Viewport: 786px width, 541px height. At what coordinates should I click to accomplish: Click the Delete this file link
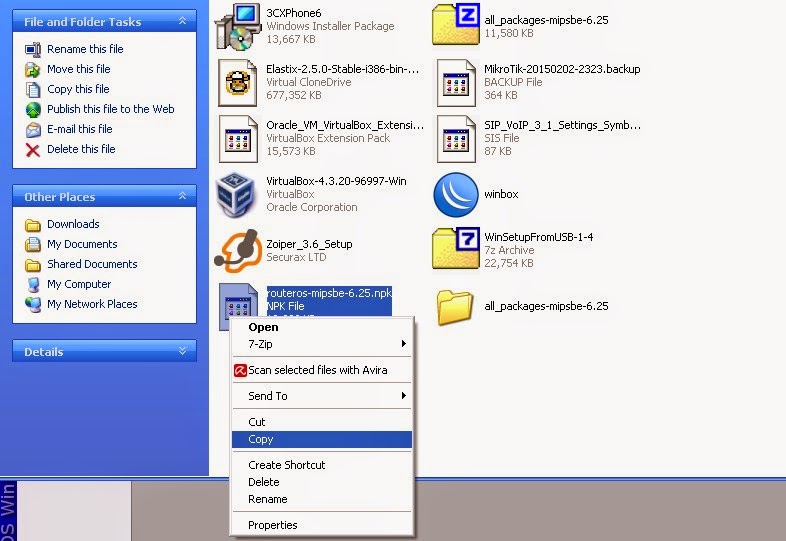click(81, 149)
